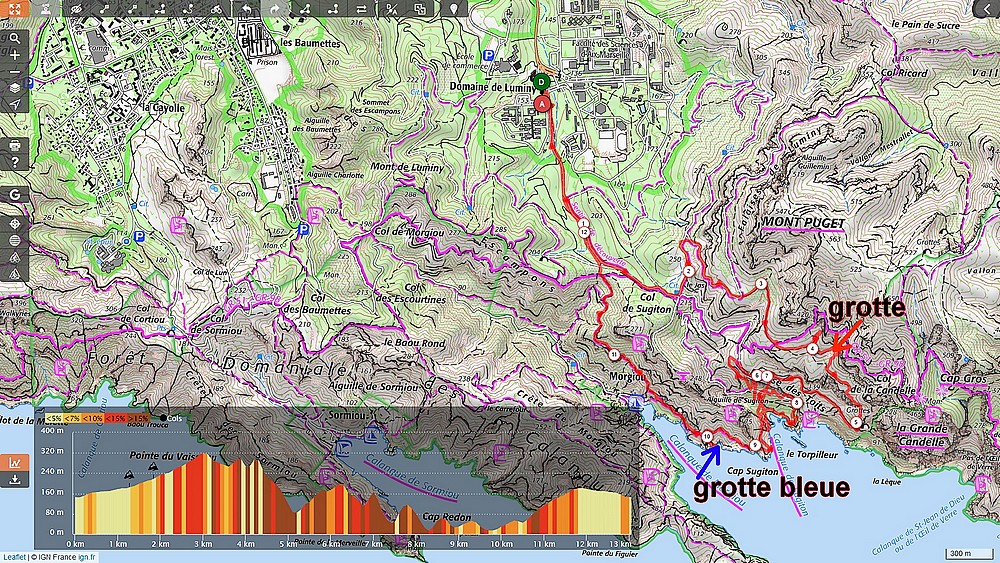Click parking icon near Ecole de commerce

pyautogui.click(x=489, y=56)
